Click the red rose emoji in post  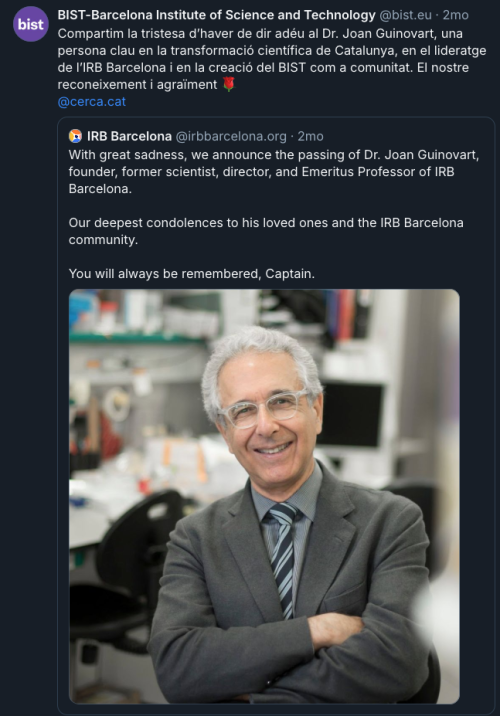[x=228, y=84]
